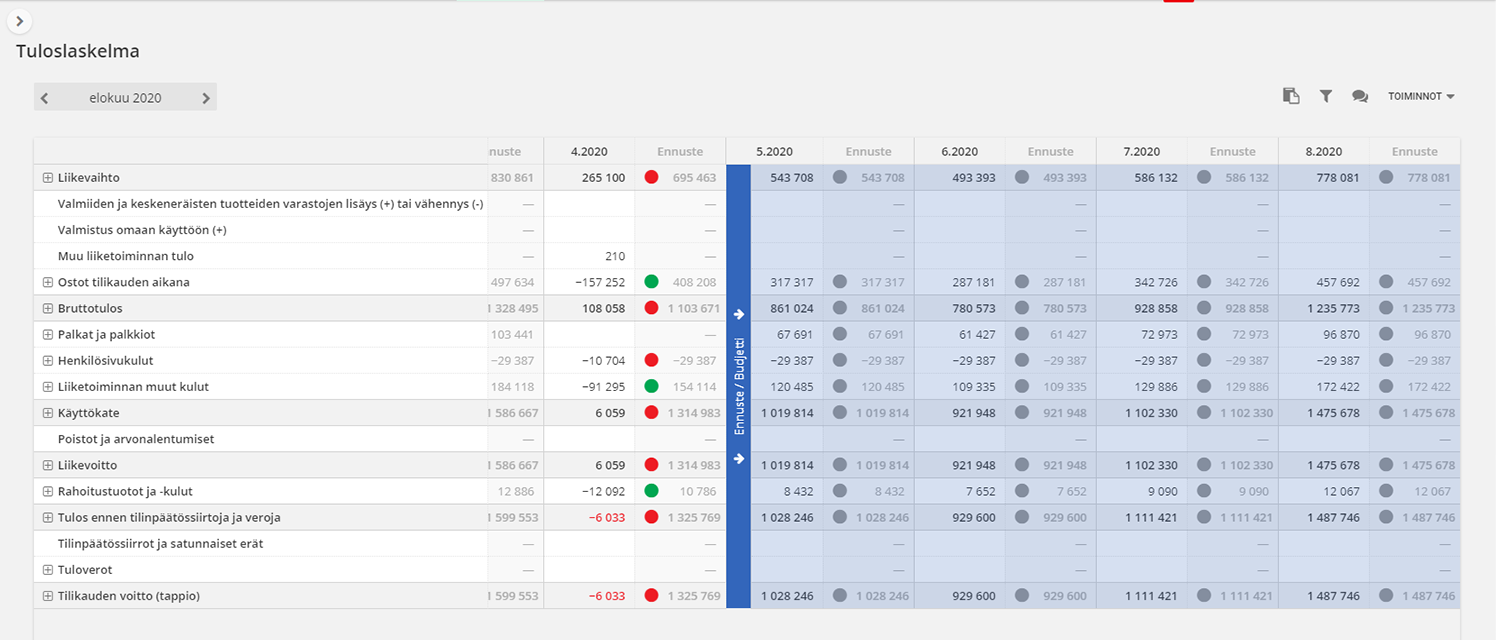Click gray status dot for Liikevaihto 5.2020 forecast
The image size is (1496, 640).
tap(838, 177)
